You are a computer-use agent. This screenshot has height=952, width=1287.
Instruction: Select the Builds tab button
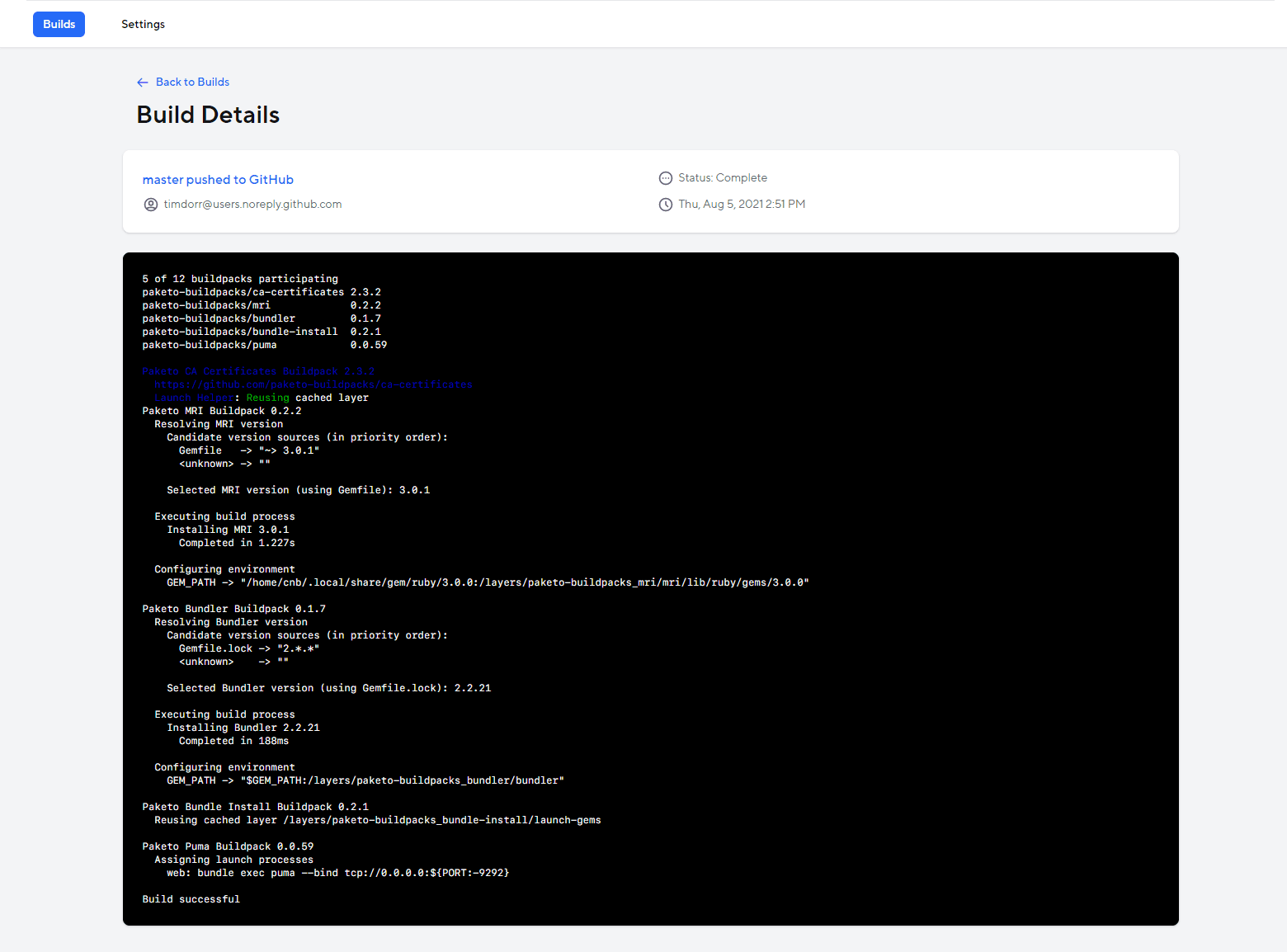[59, 24]
